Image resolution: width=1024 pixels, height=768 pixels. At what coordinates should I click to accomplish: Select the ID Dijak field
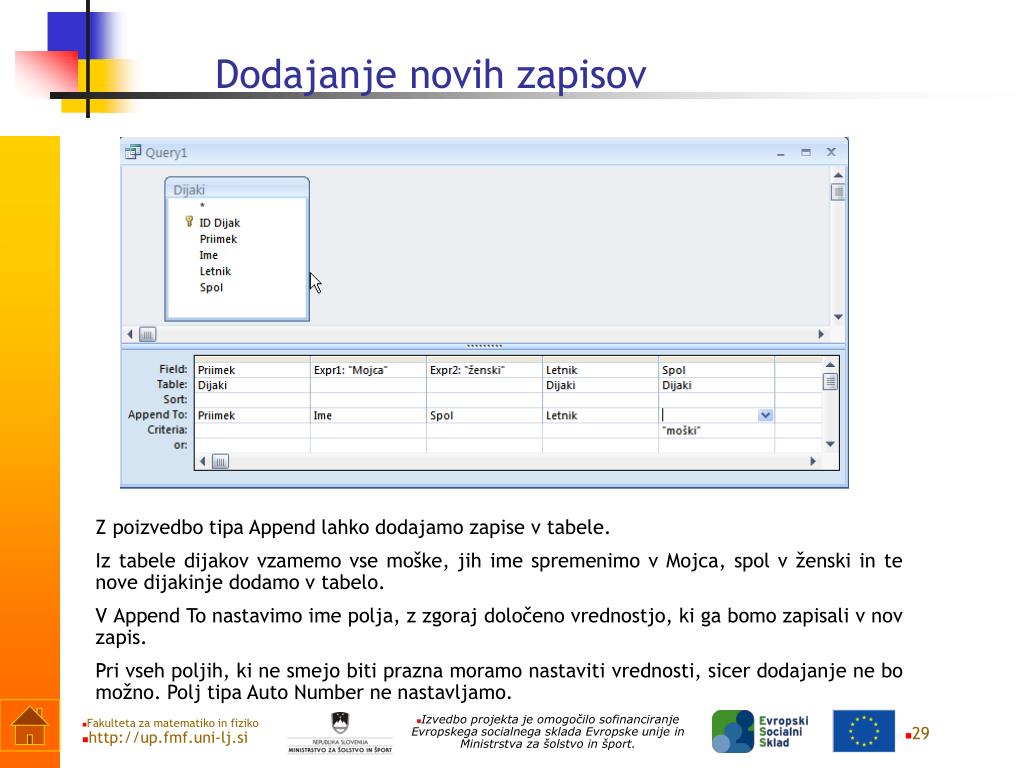pos(219,223)
